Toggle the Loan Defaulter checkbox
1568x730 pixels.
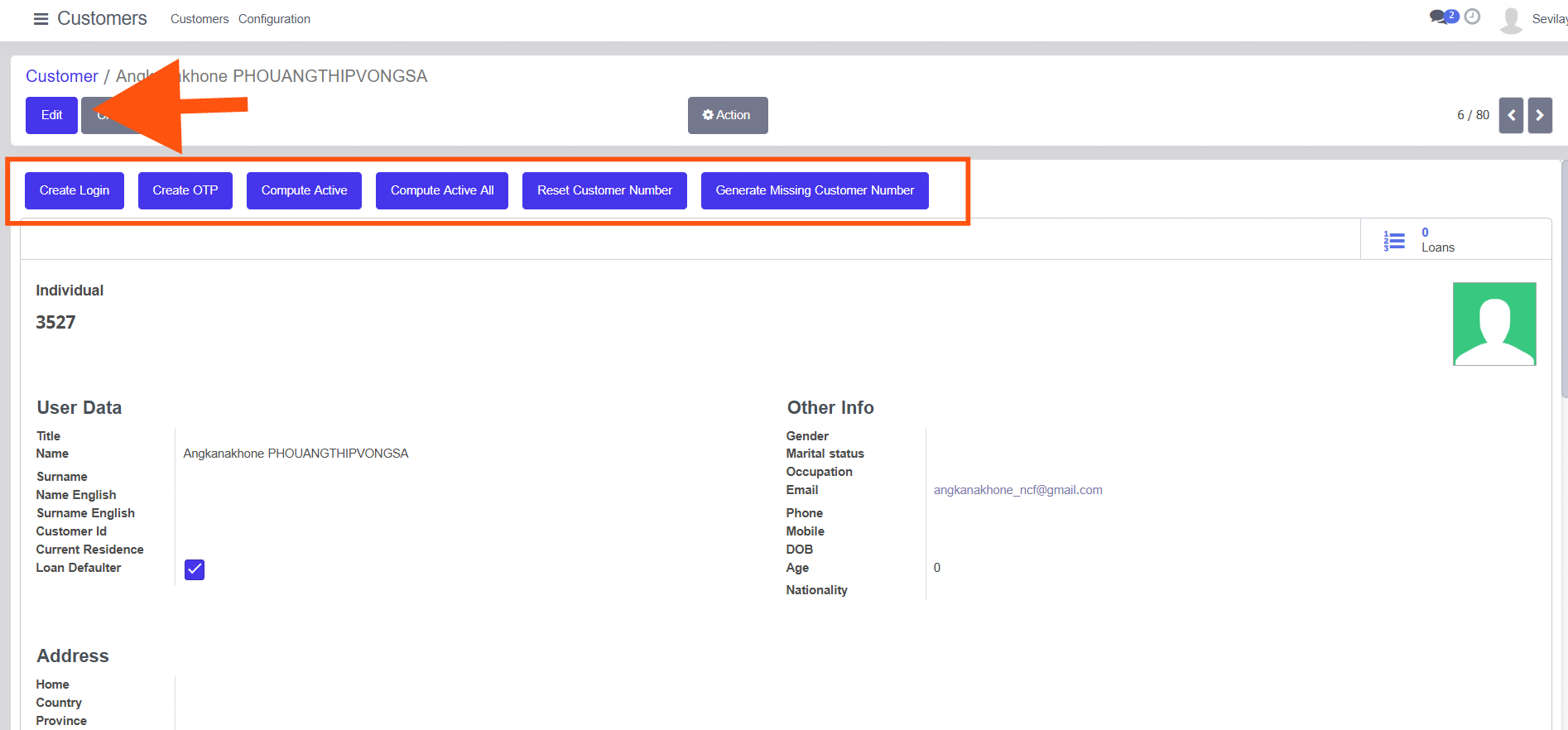point(195,569)
